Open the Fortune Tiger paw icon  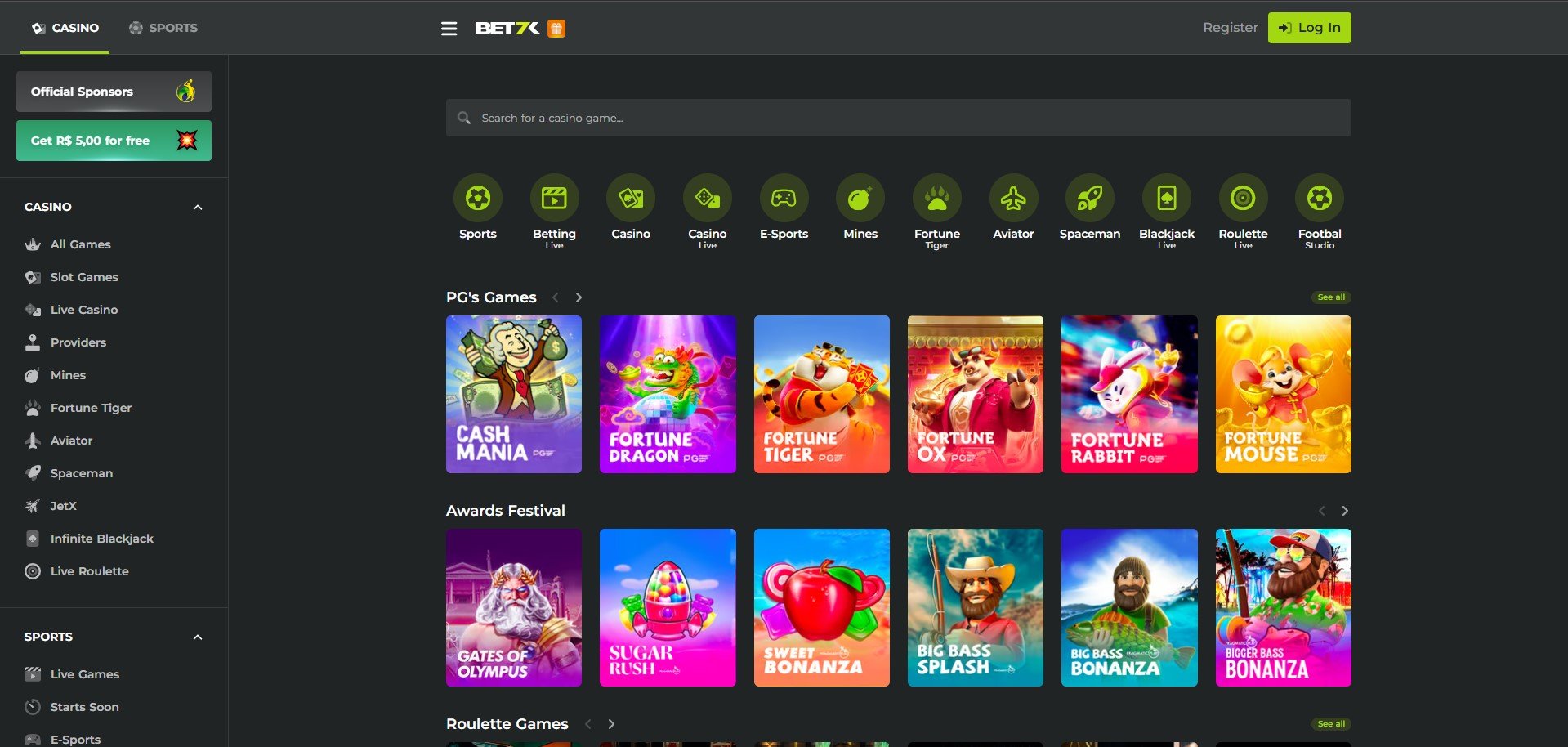tap(936, 199)
